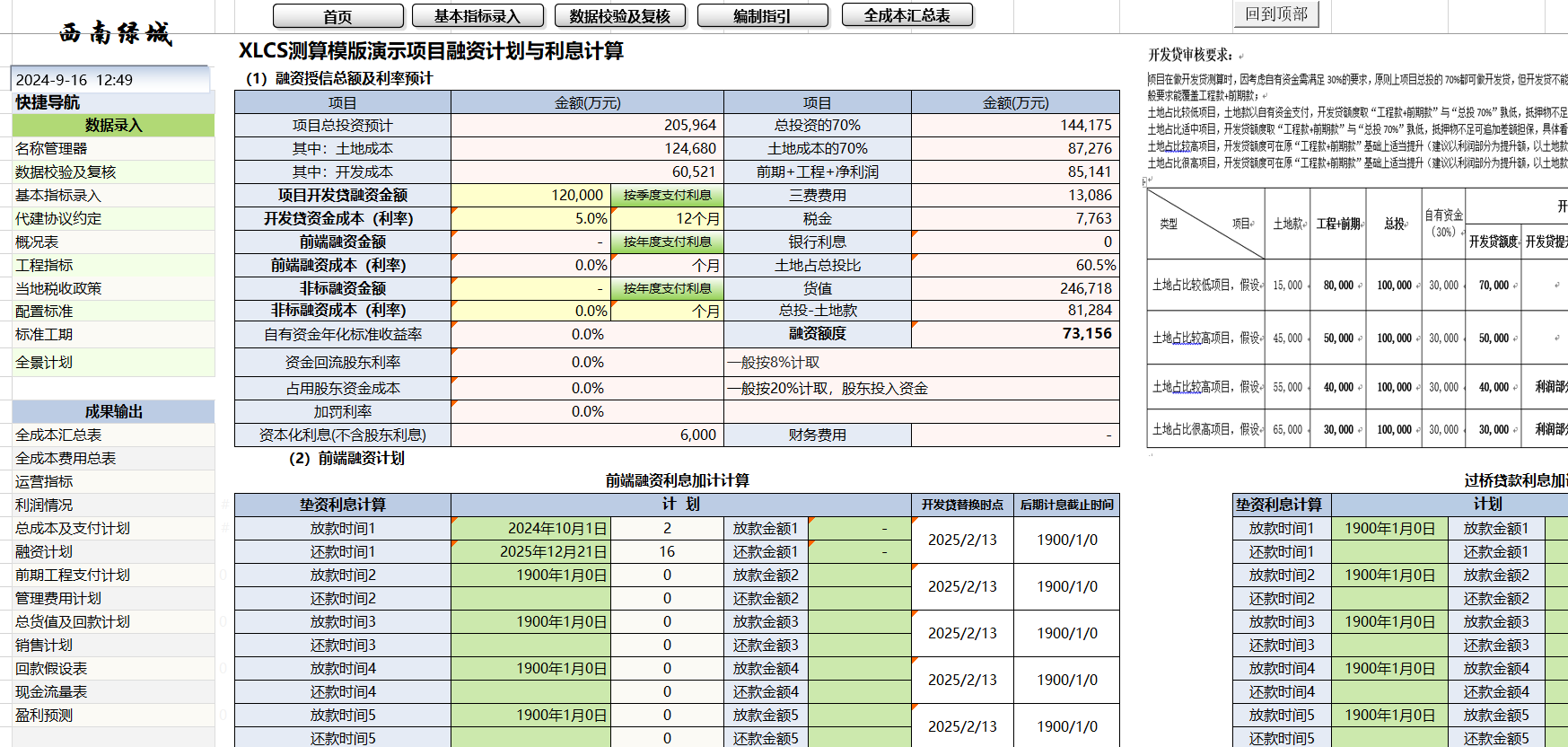Click the 西南绿城 logo
1568x747 pixels.
click(114, 34)
